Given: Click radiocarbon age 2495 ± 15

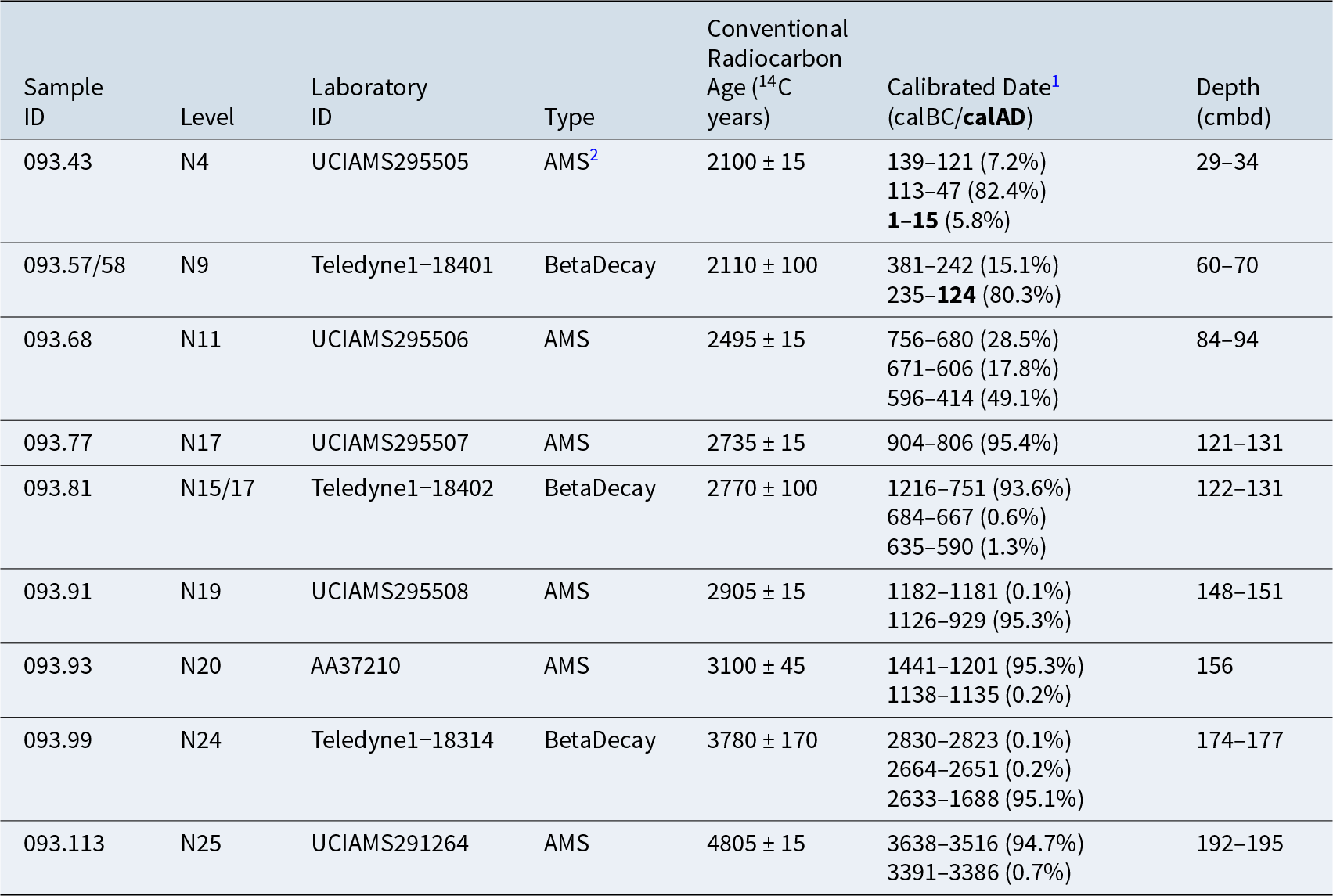Looking at the screenshot, I should pos(755,340).
